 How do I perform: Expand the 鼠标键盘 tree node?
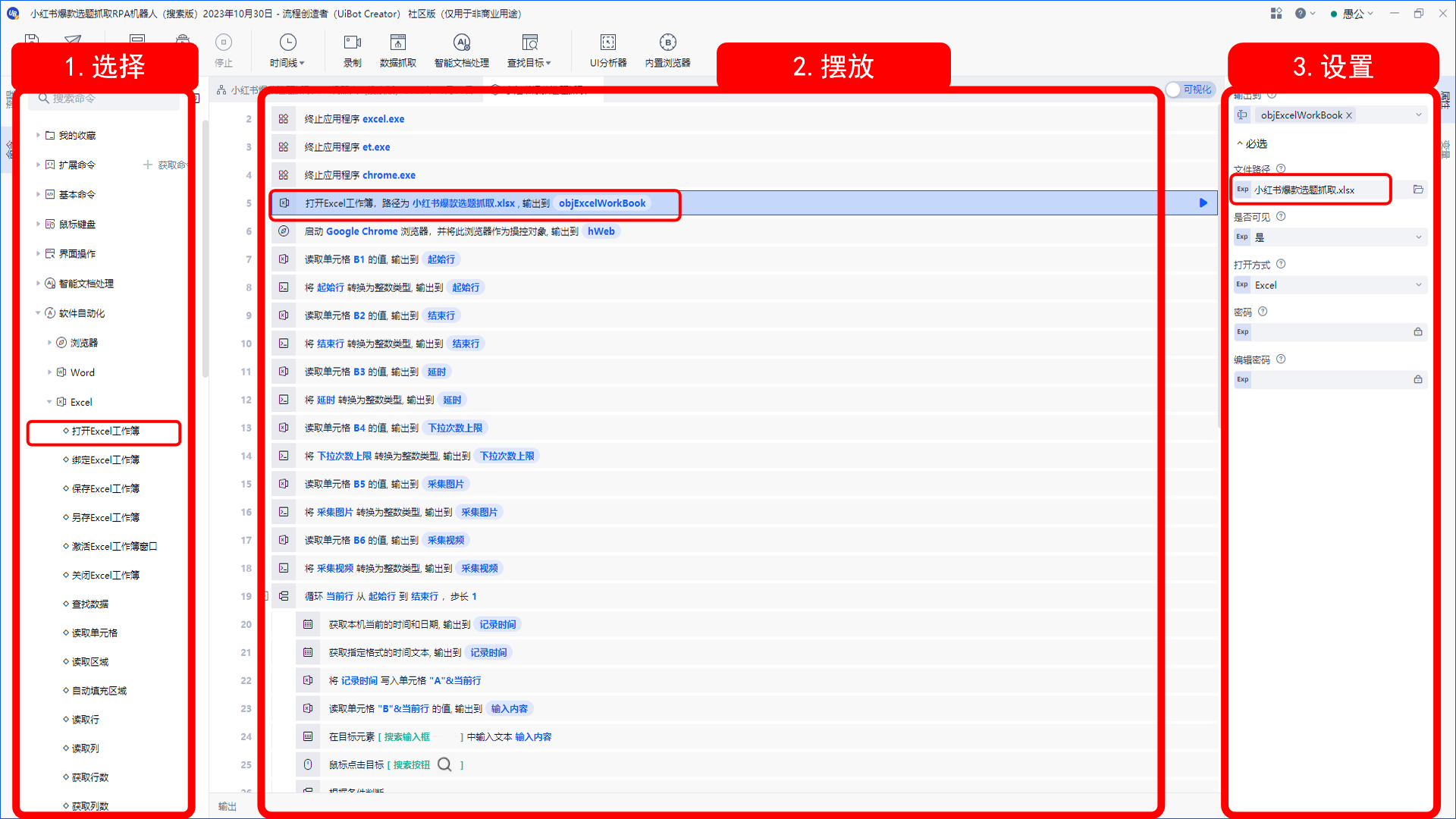38,224
